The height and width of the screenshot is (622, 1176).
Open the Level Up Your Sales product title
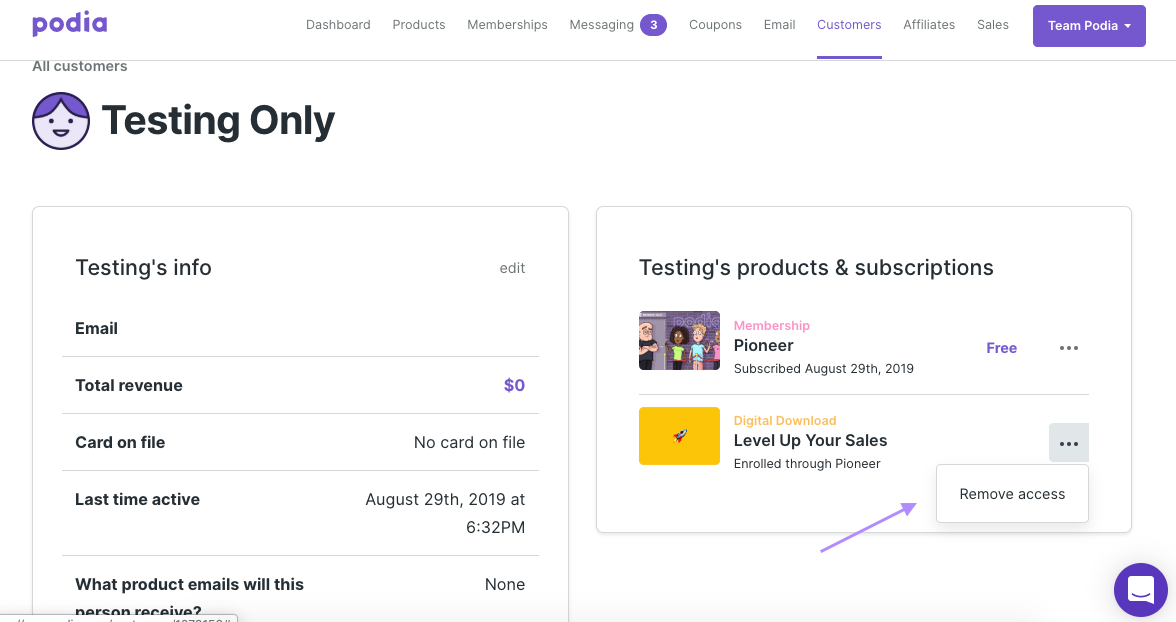pos(810,440)
